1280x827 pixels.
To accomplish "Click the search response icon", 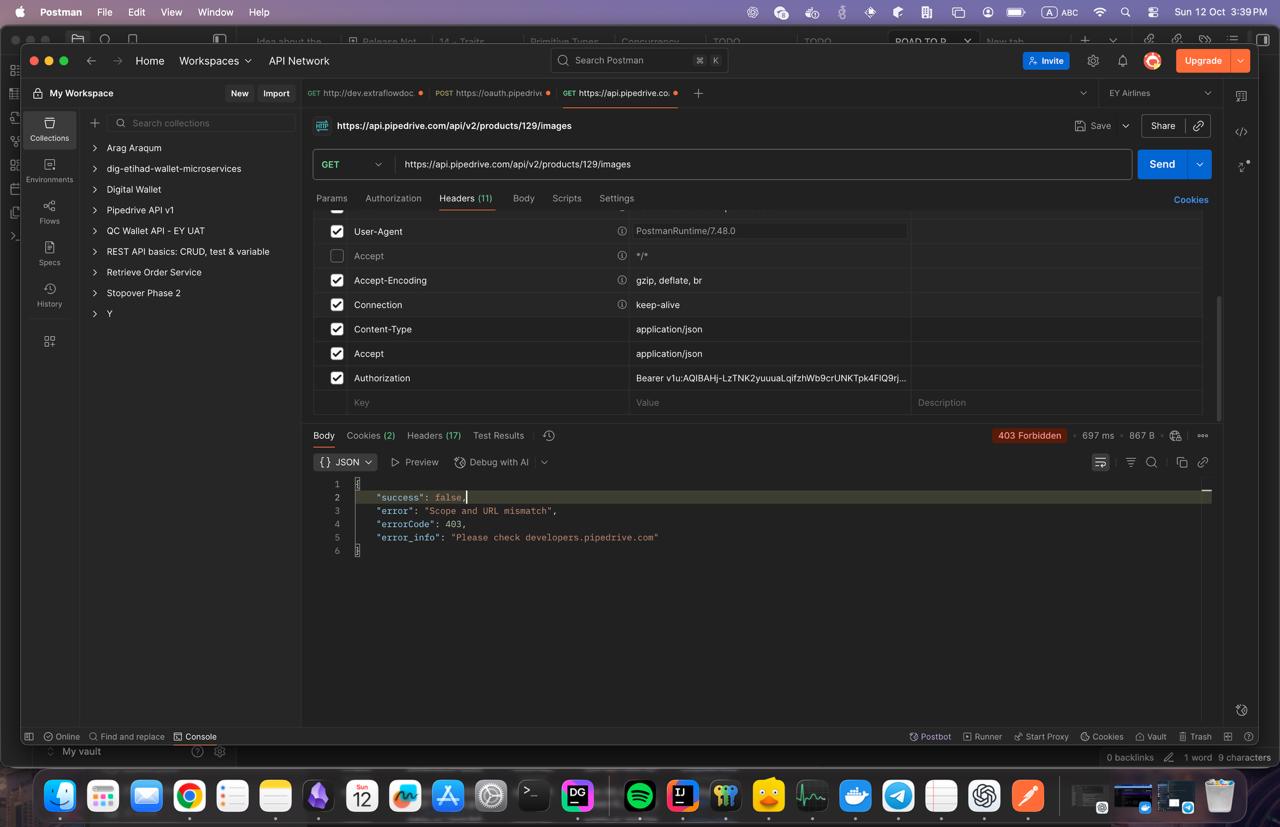I will pyautogui.click(x=1152, y=462).
